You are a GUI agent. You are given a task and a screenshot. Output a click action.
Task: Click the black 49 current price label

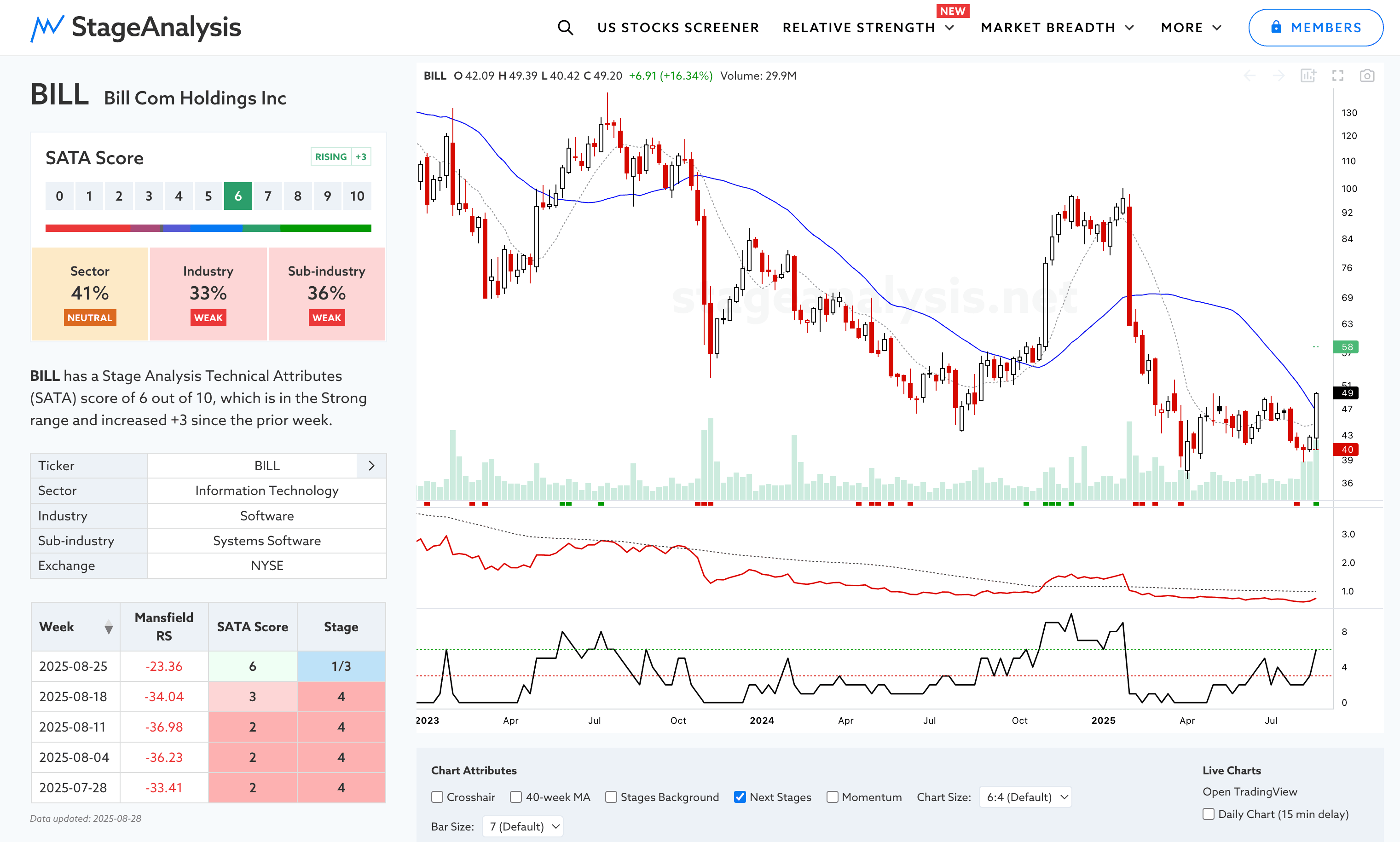(1346, 392)
